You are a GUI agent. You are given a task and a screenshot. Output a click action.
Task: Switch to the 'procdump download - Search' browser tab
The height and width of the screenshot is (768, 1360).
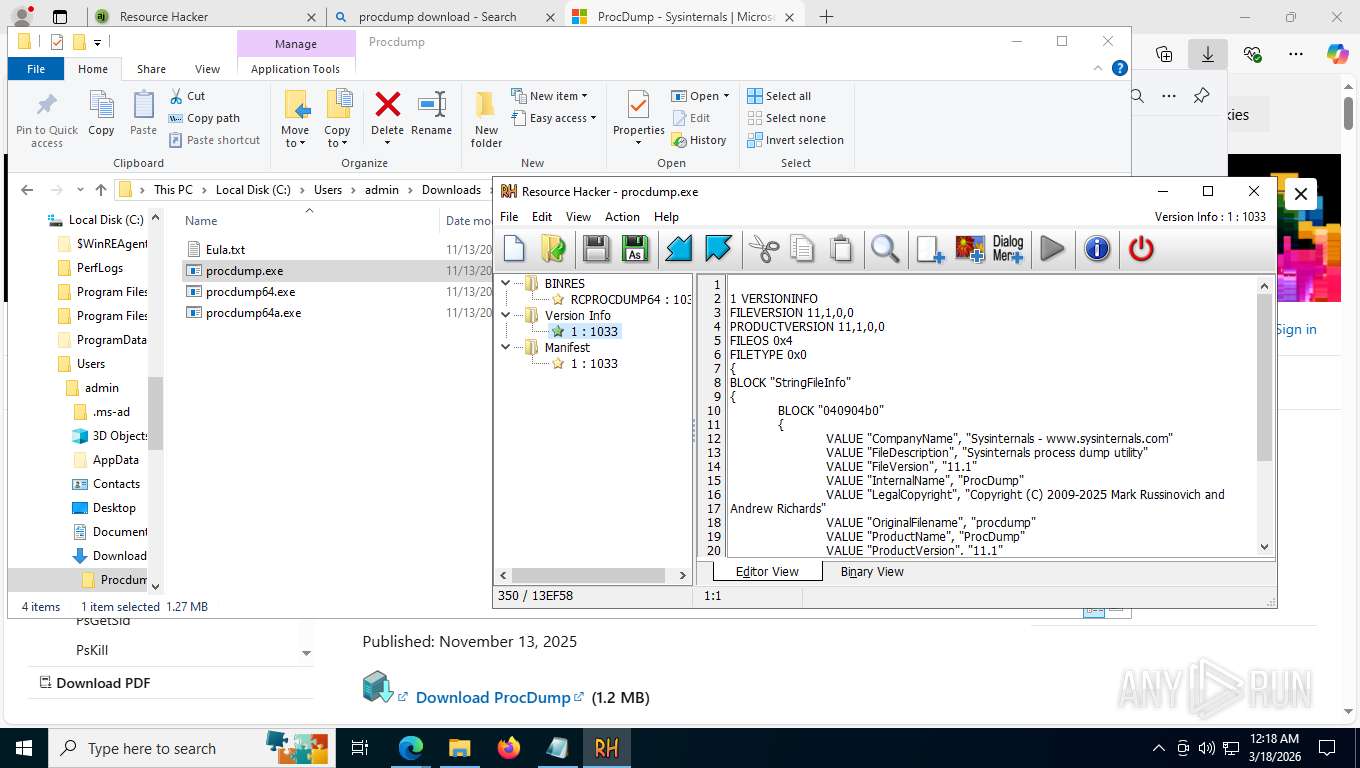tap(437, 17)
